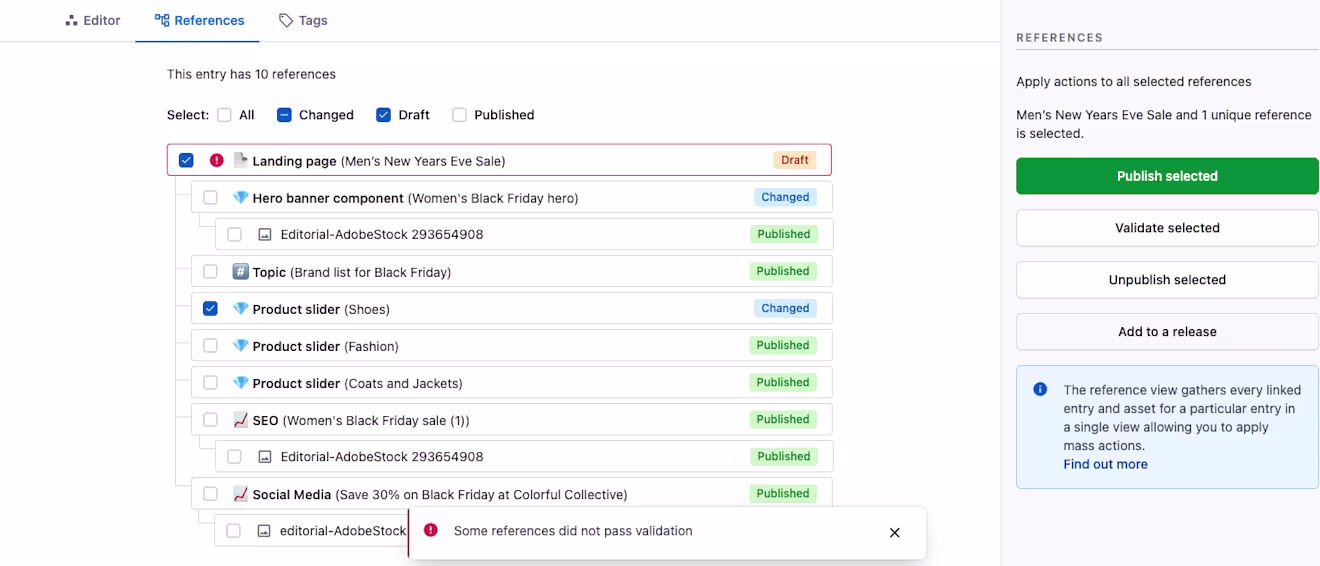The width and height of the screenshot is (1320, 566).
Task: Deselect the Landing page reference checkbox
Action: [186, 160]
